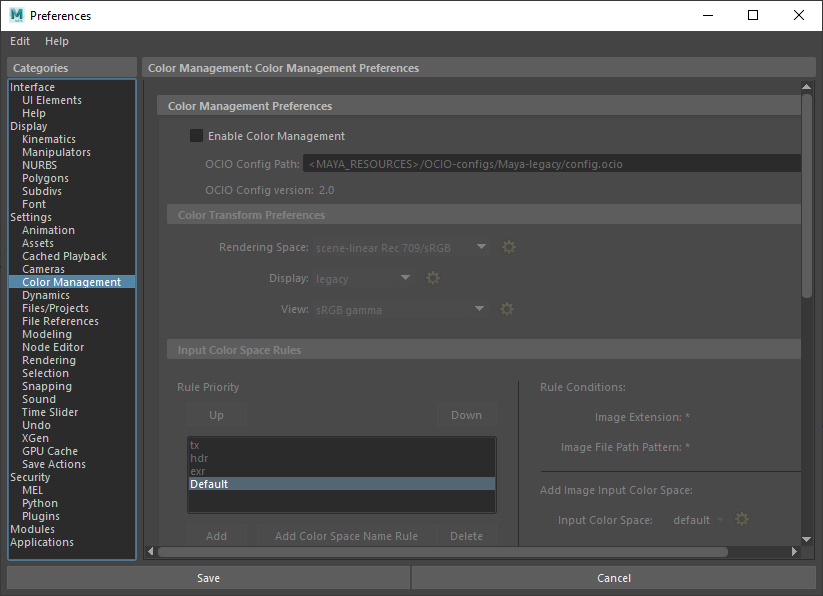Click the scroll up arrow
Viewport: 823px width, 596px height.
pyautogui.click(x=807, y=86)
